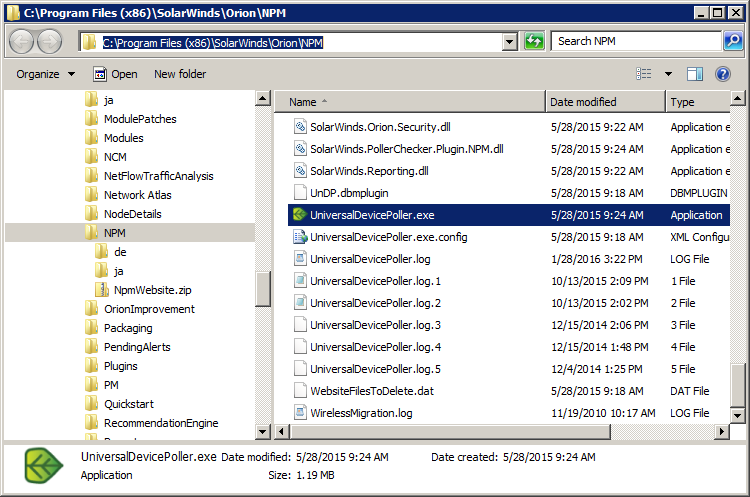
Task: Click the UniversalDevicePoller.exe green leaf icon
Action: click(300, 215)
